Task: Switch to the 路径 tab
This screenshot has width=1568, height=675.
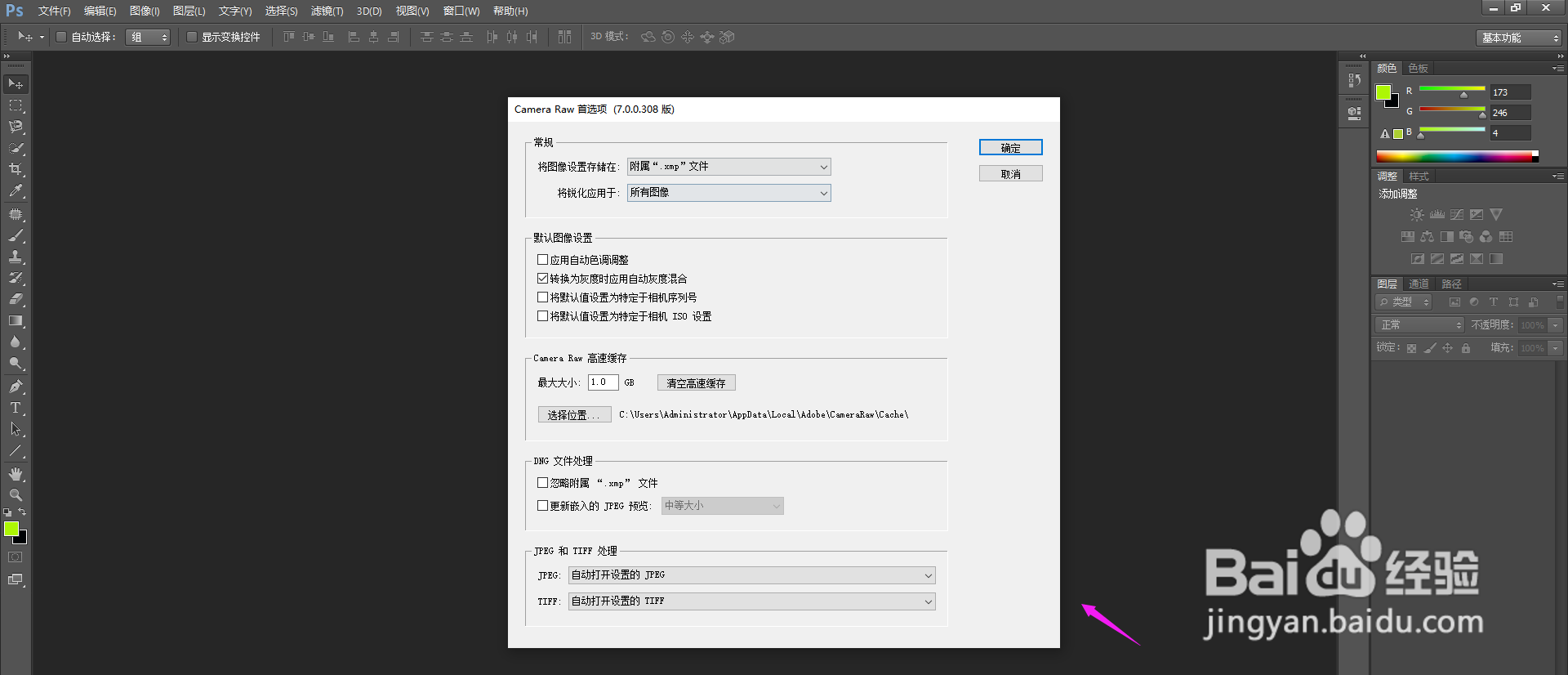Action: tap(1451, 284)
